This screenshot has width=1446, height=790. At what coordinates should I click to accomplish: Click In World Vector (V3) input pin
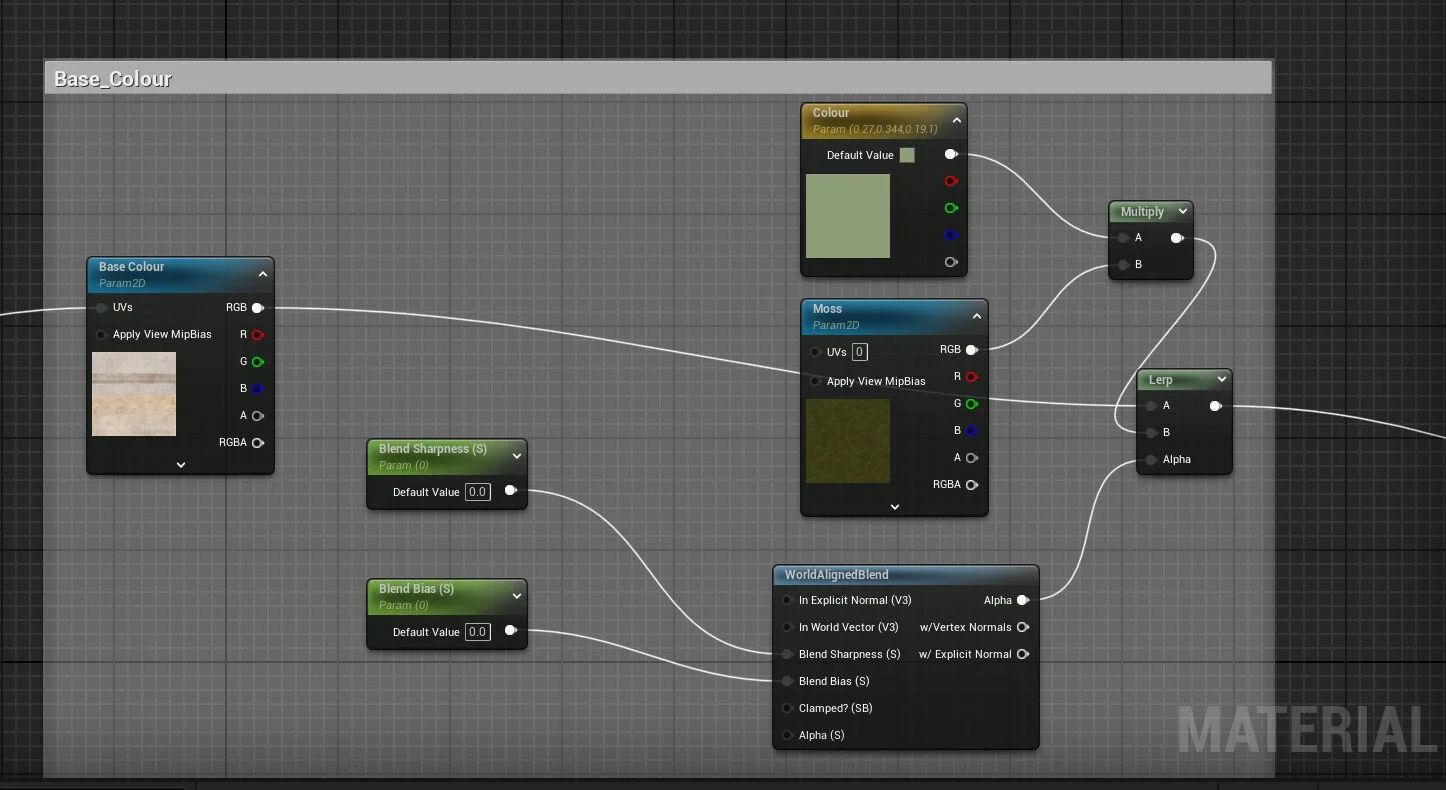pyautogui.click(x=787, y=628)
